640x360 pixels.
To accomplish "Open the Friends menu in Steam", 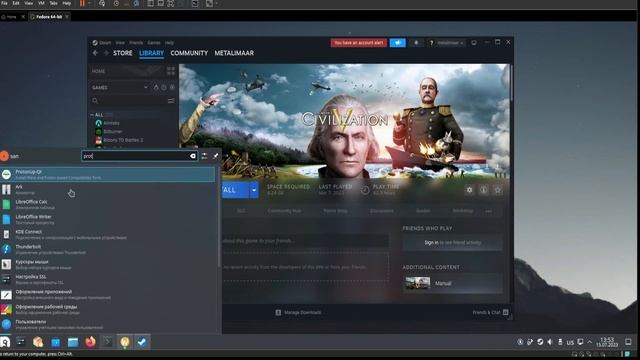I will tap(136, 42).
